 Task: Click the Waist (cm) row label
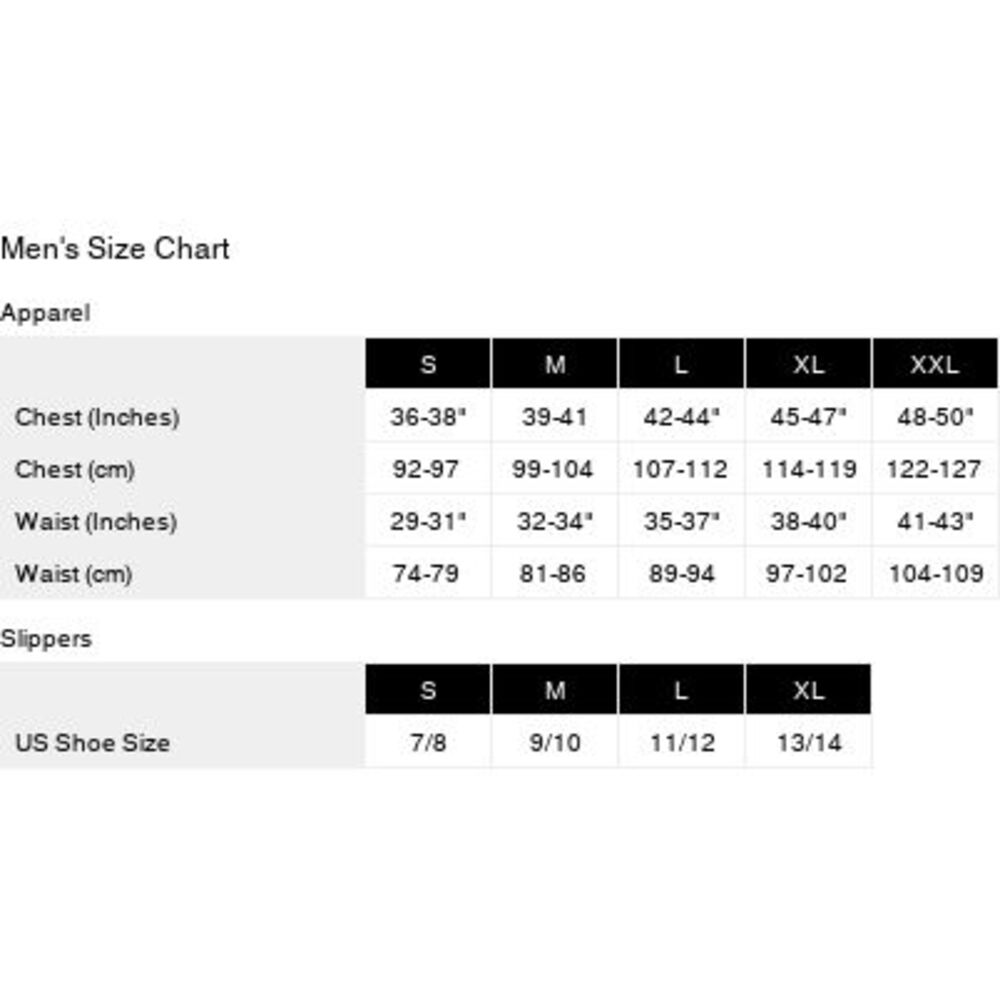pyautogui.click(x=73, y=573)
